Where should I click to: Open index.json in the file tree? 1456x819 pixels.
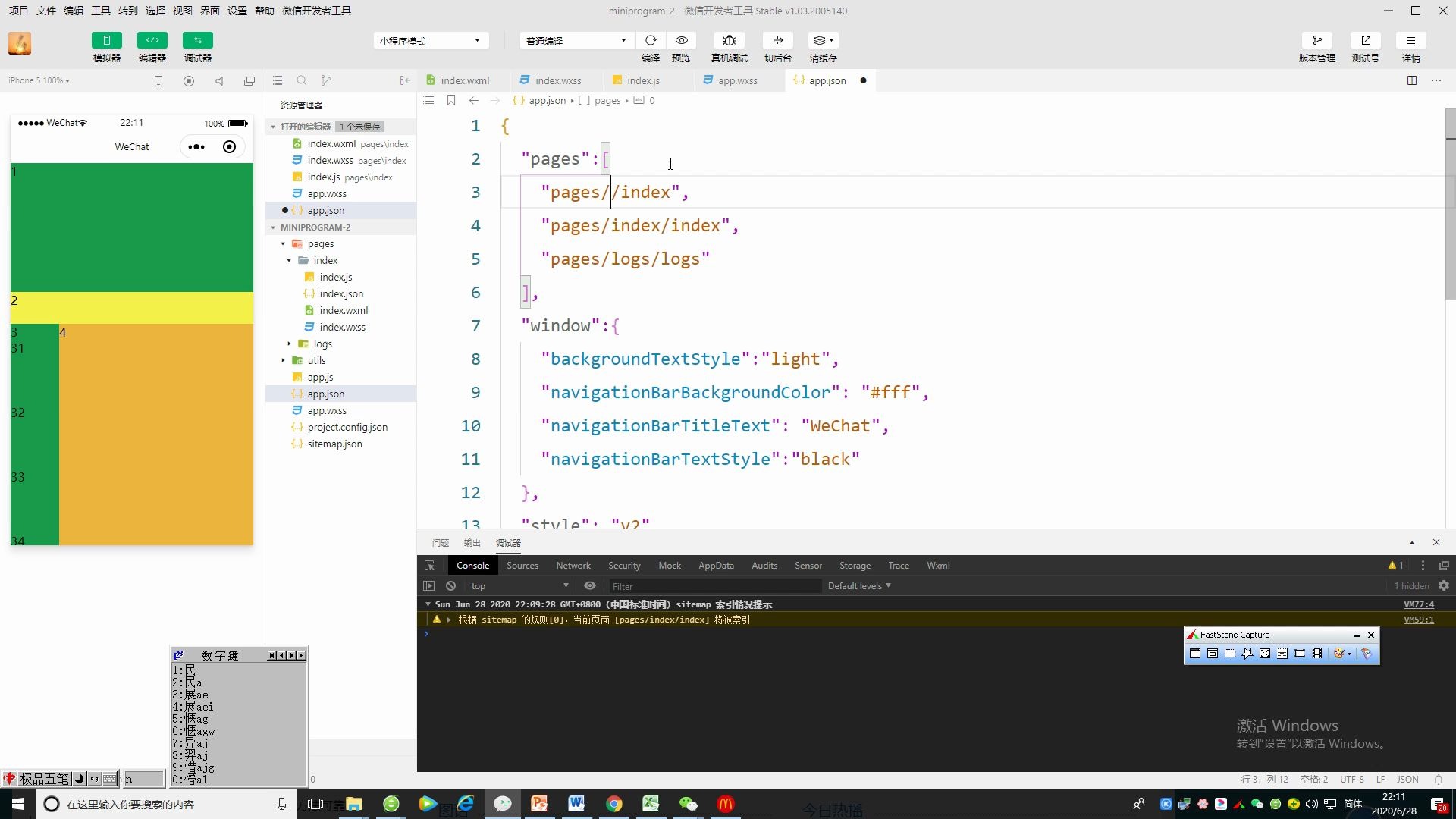point(341,294)
